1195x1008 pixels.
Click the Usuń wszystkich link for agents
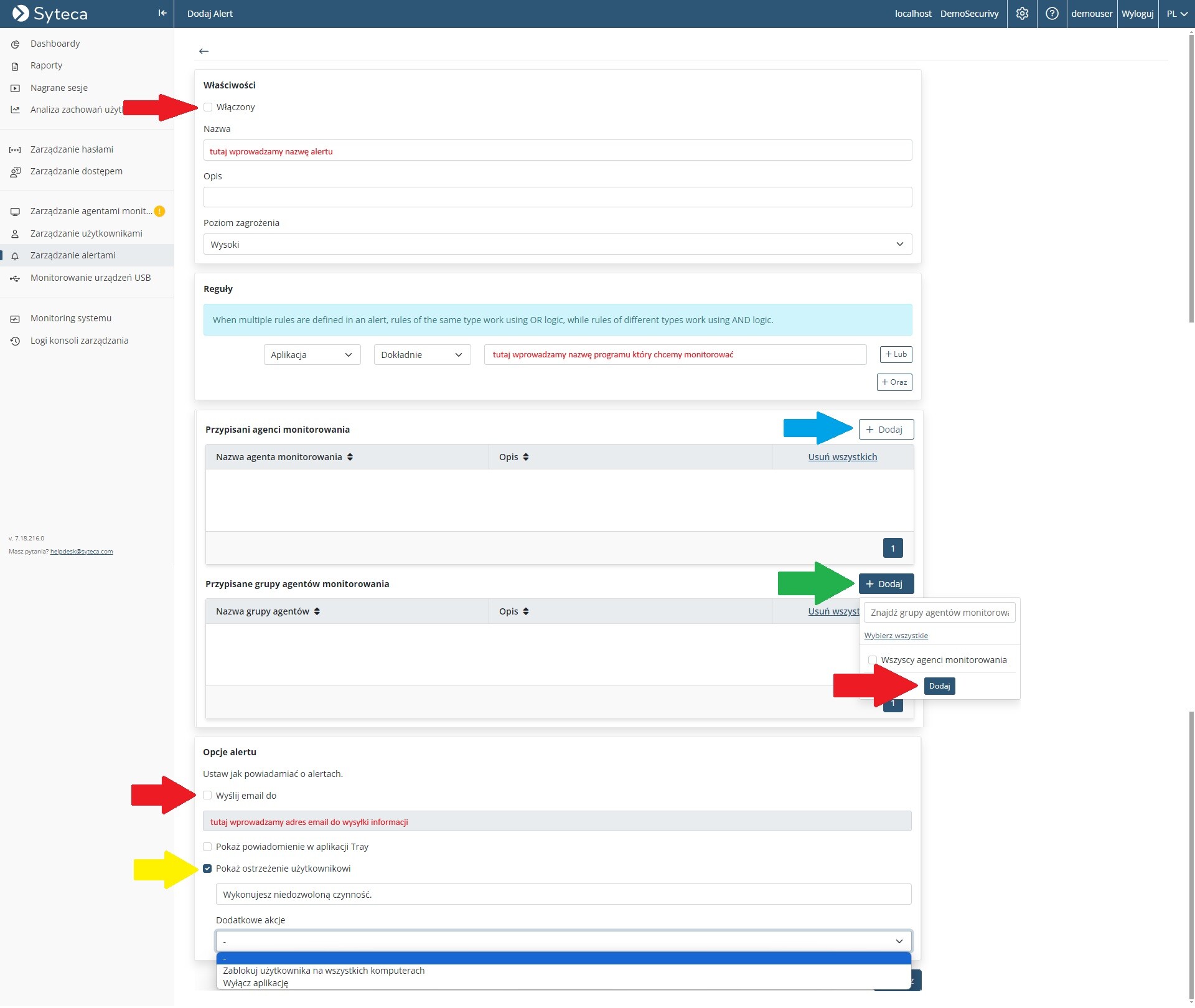coord(842,458)
